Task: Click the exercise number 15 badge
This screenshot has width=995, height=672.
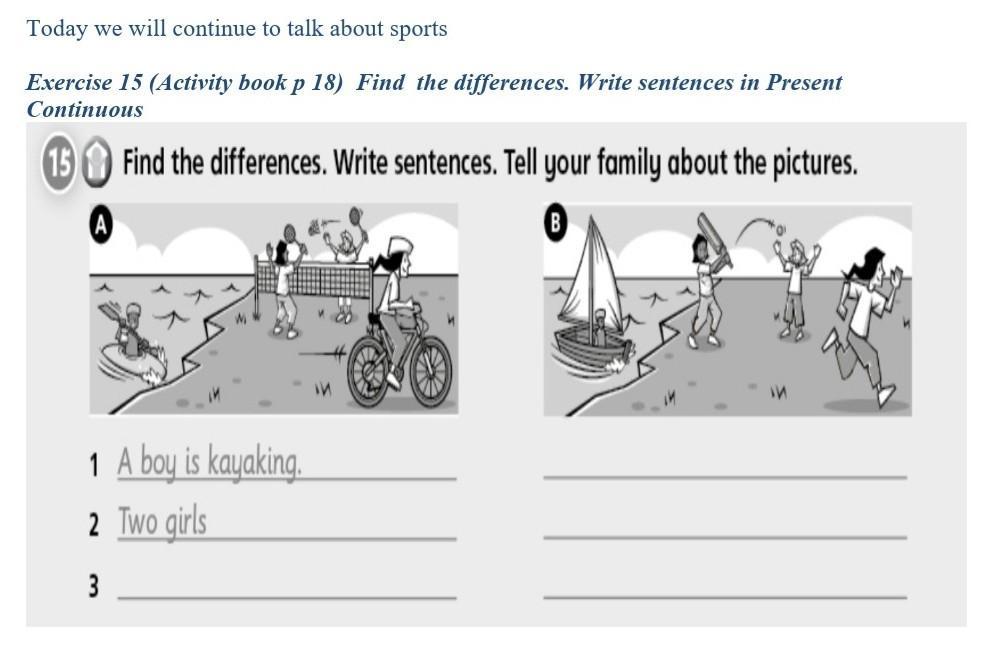Action: coord(58,163)
